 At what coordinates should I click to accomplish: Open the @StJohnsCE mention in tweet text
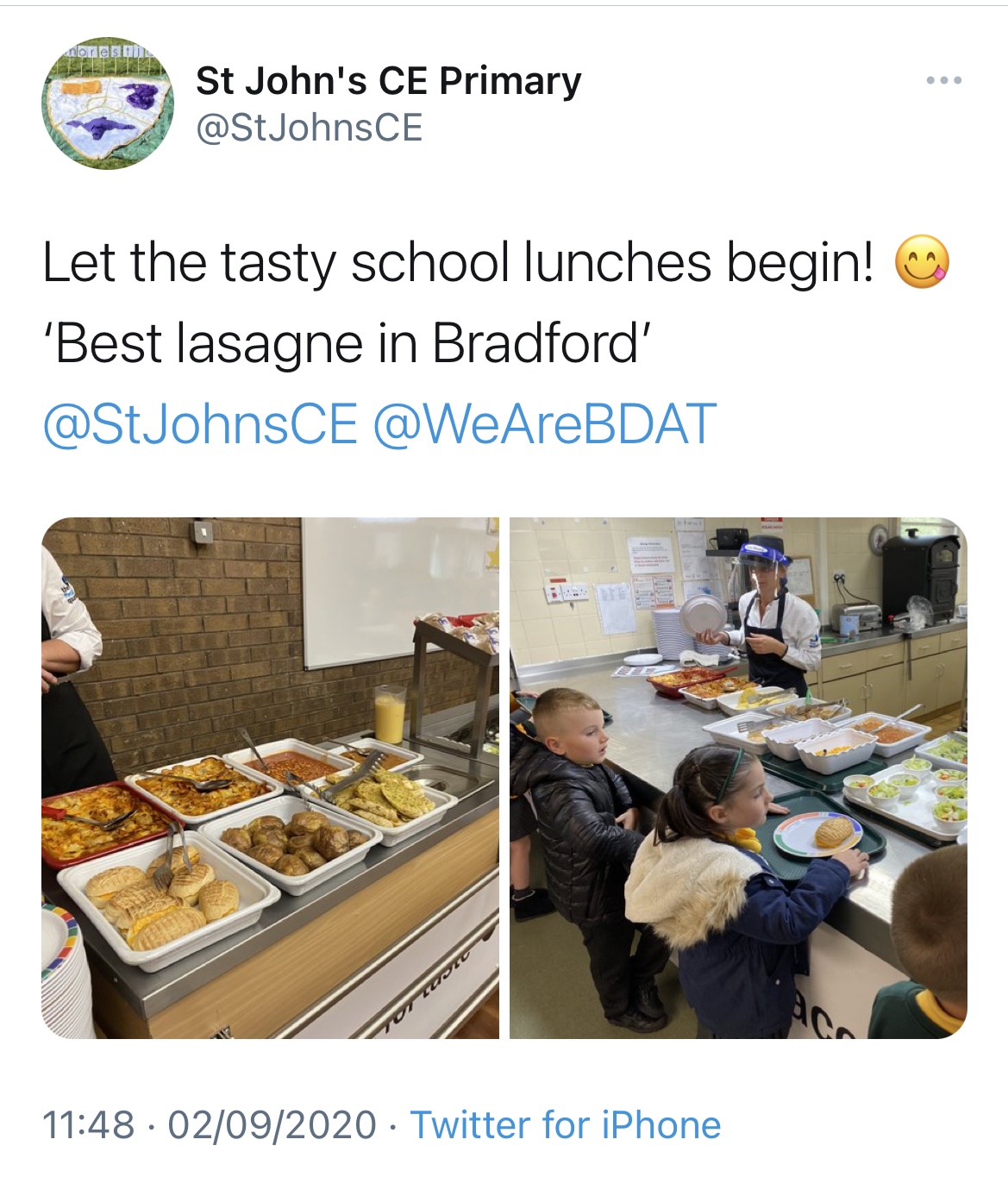point(200,423)
